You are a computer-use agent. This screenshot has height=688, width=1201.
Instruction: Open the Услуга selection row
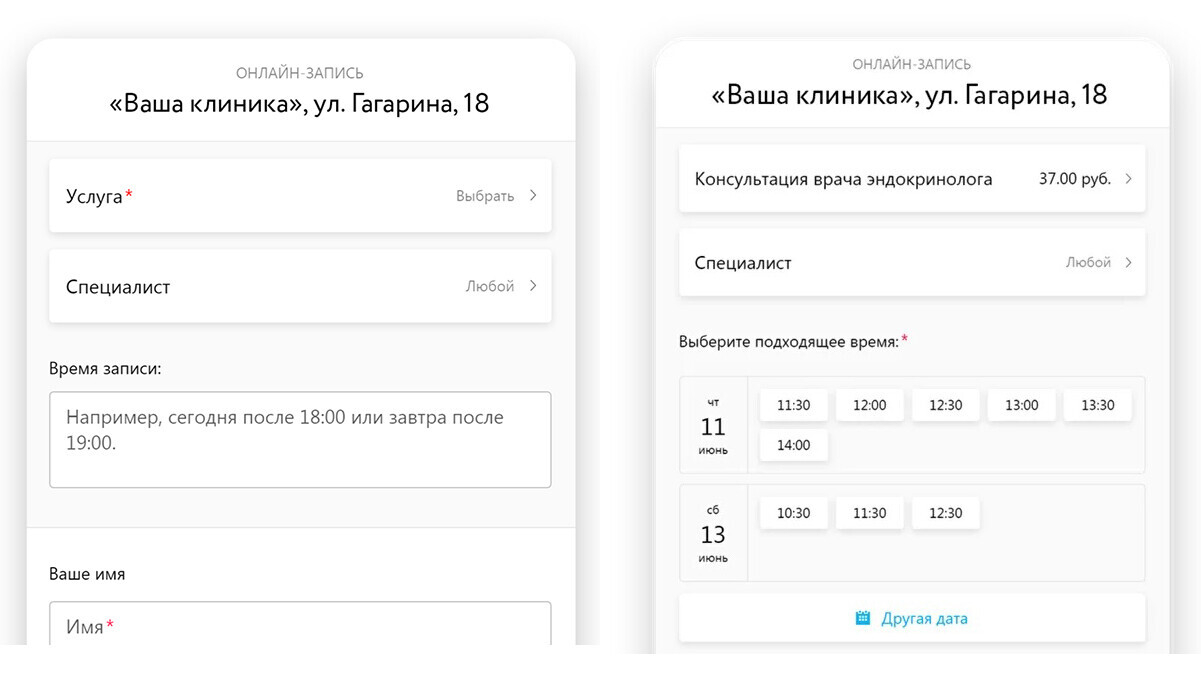300,196
